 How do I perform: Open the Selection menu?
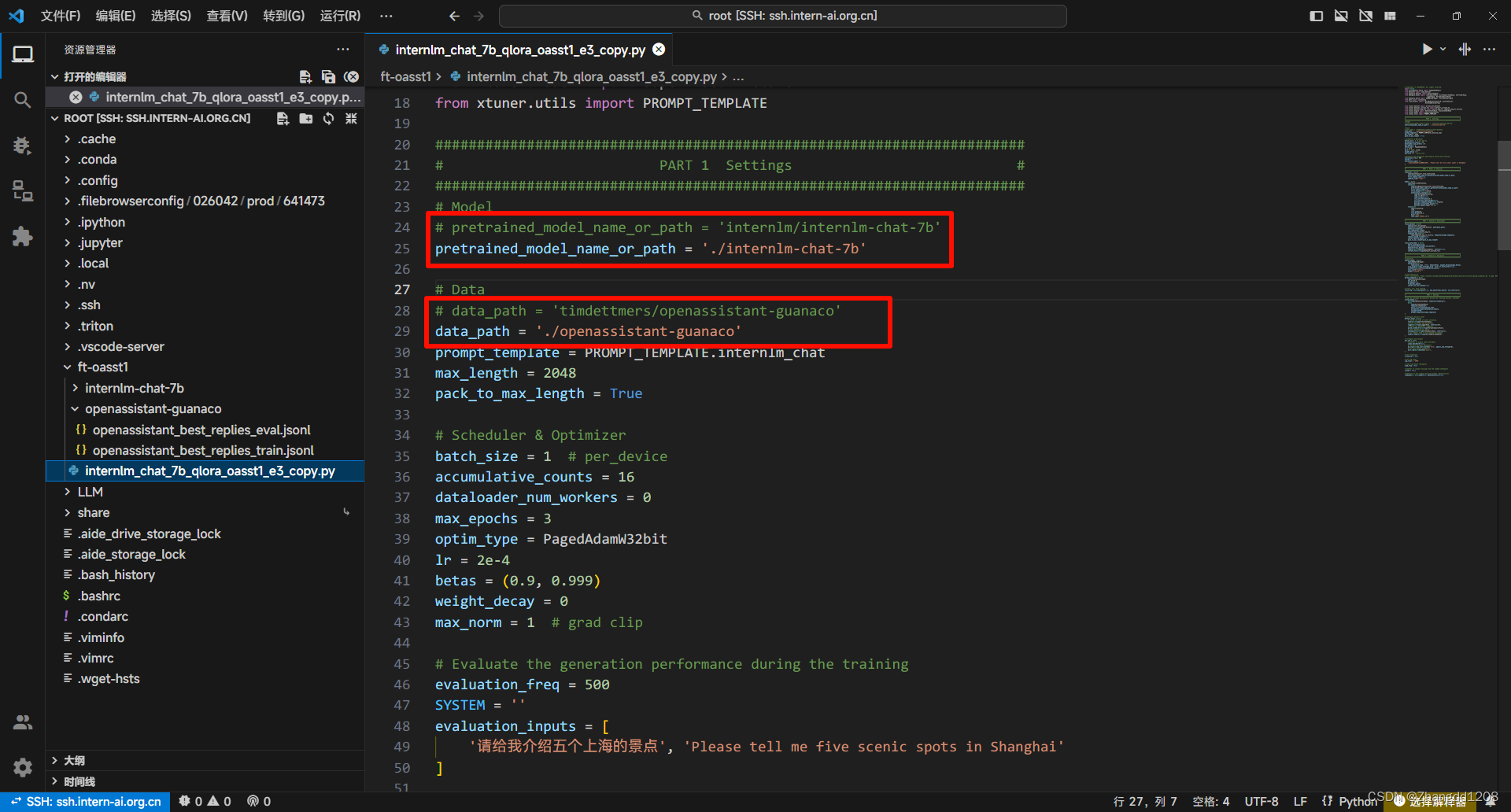(x=171, y=16)
